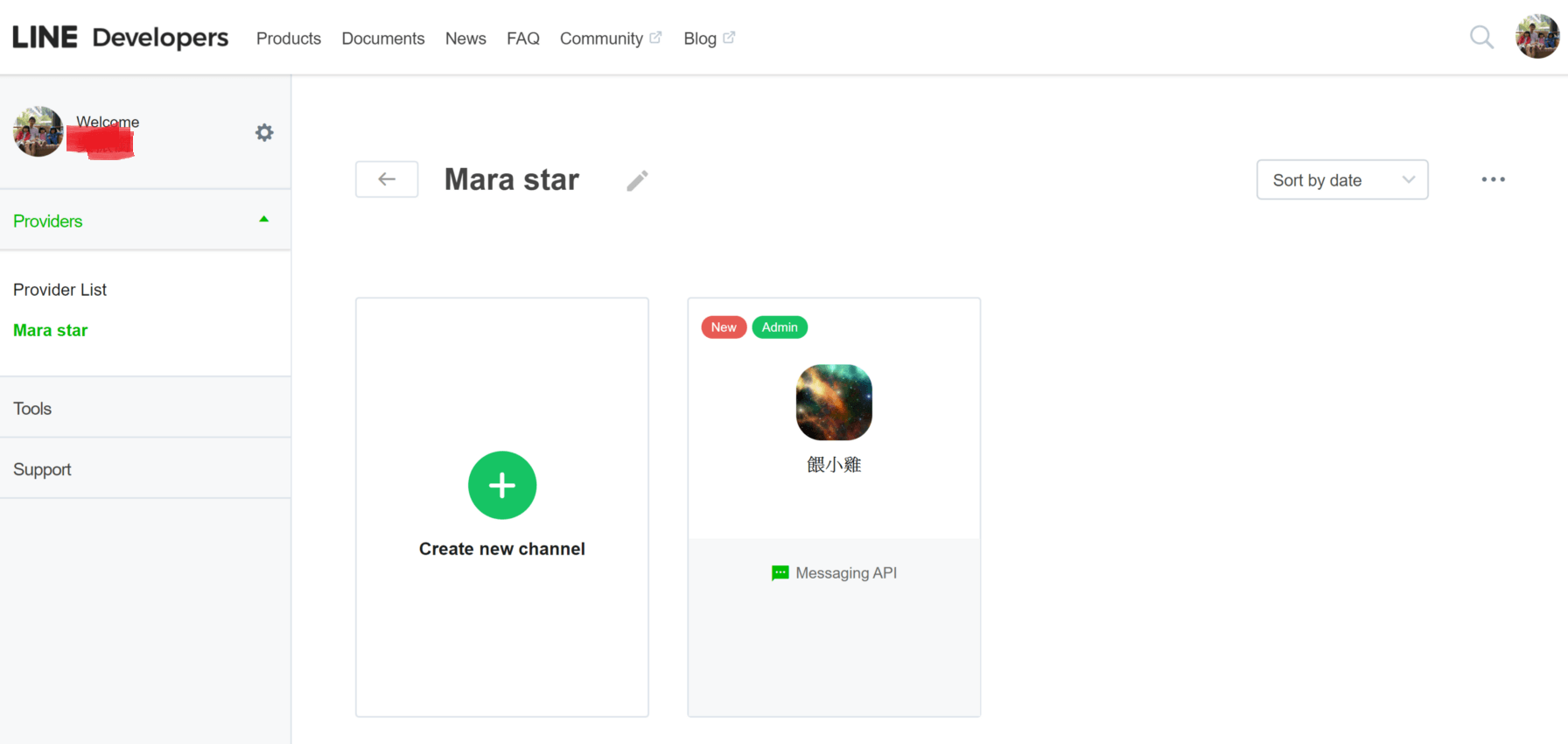Open the Support sidebar section

tap(145, 469)
